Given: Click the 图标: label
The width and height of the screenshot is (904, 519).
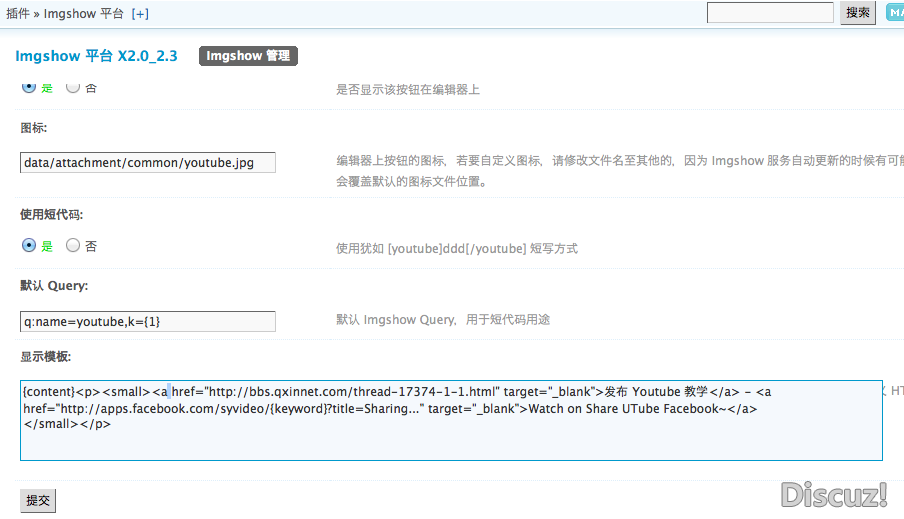Looking at the screenshot, I should [33, 128].
